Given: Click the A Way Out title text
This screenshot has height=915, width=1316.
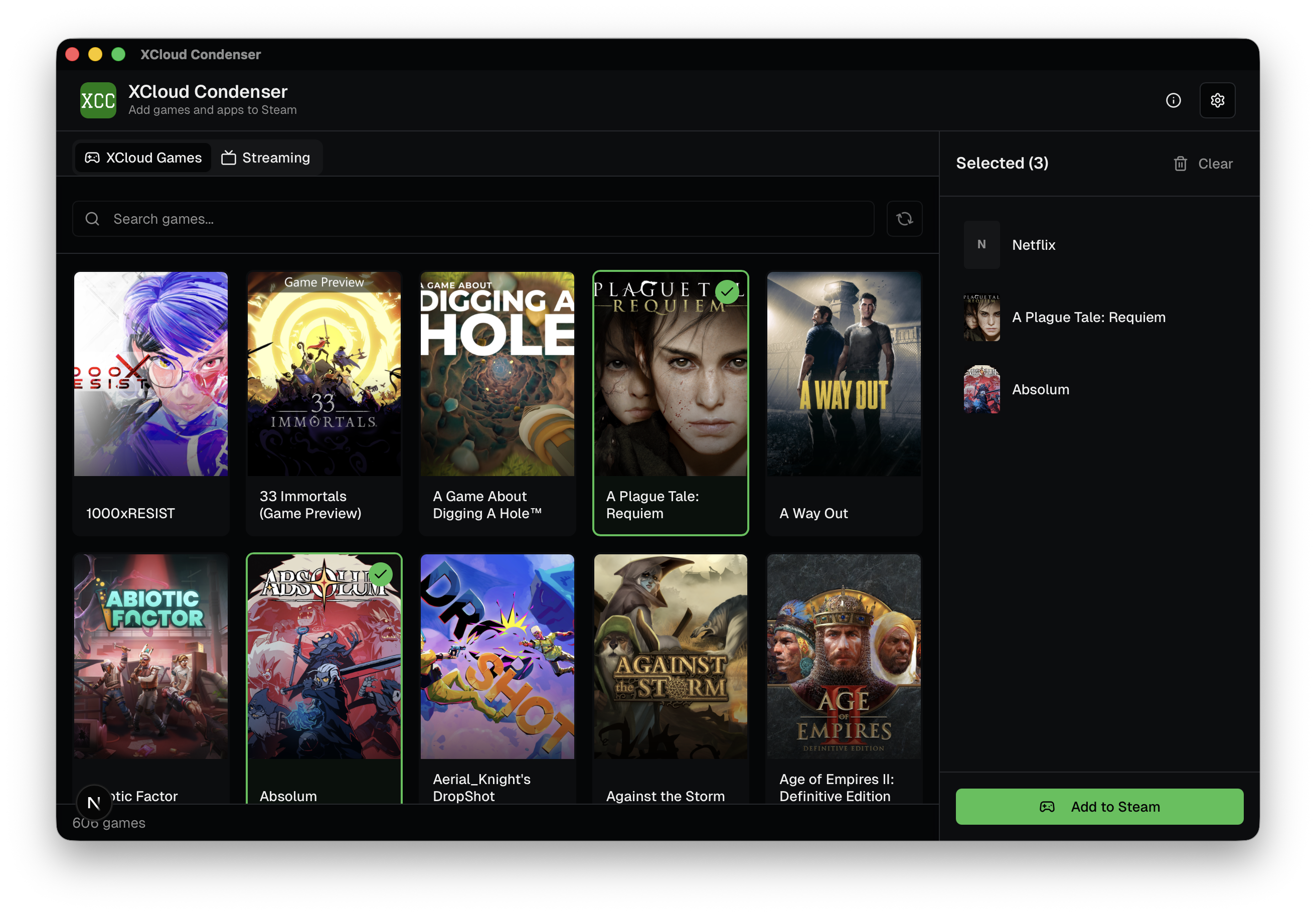Looking at the screenshot, I should coord(813,513).
